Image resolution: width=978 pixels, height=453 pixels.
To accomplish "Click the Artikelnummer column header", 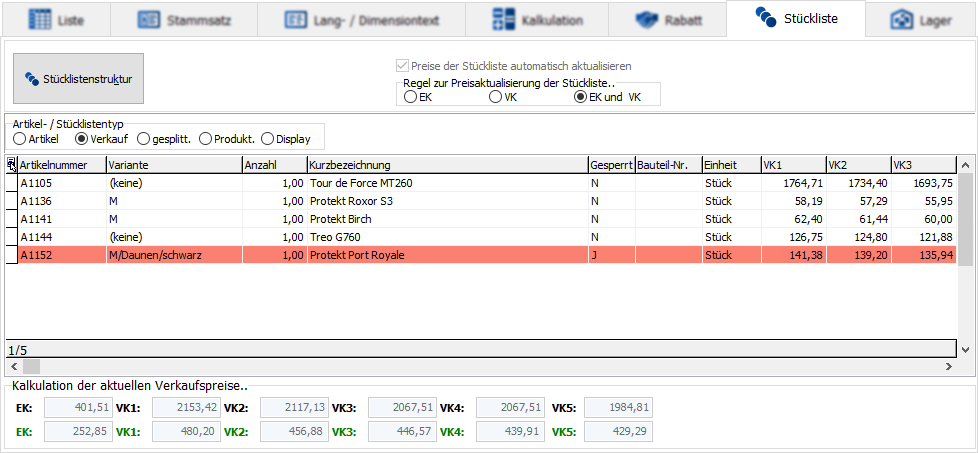I will [62, 165].
